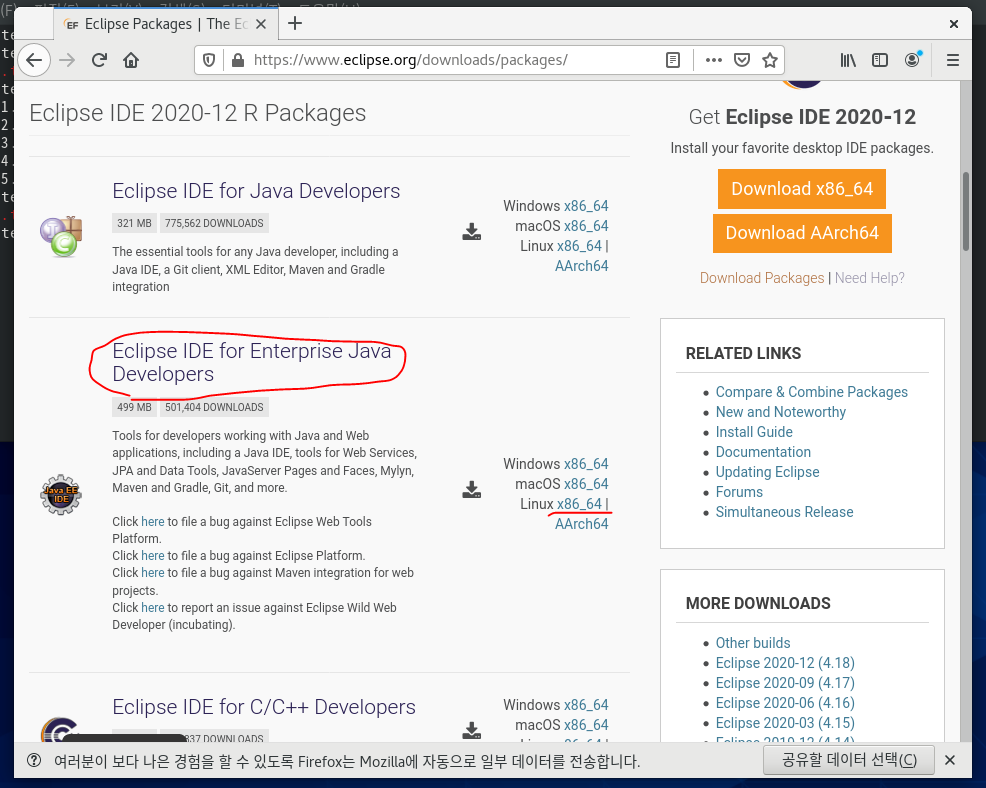This screenshot has width=986, height=788.
Task: Download Java Developers macOS x86_64
Action: pos(586,226)
